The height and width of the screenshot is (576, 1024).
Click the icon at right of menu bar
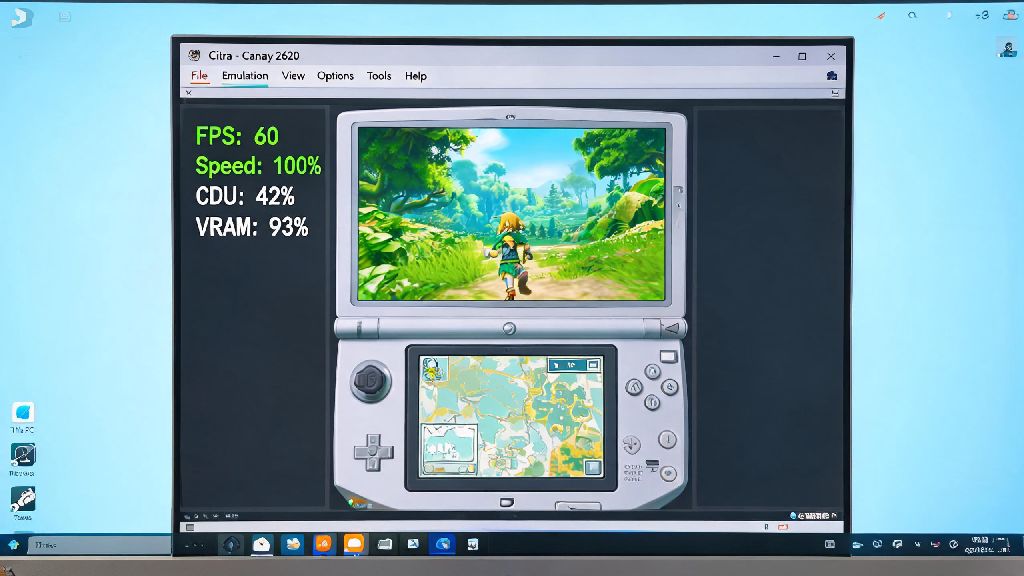(x=831, y=76)
